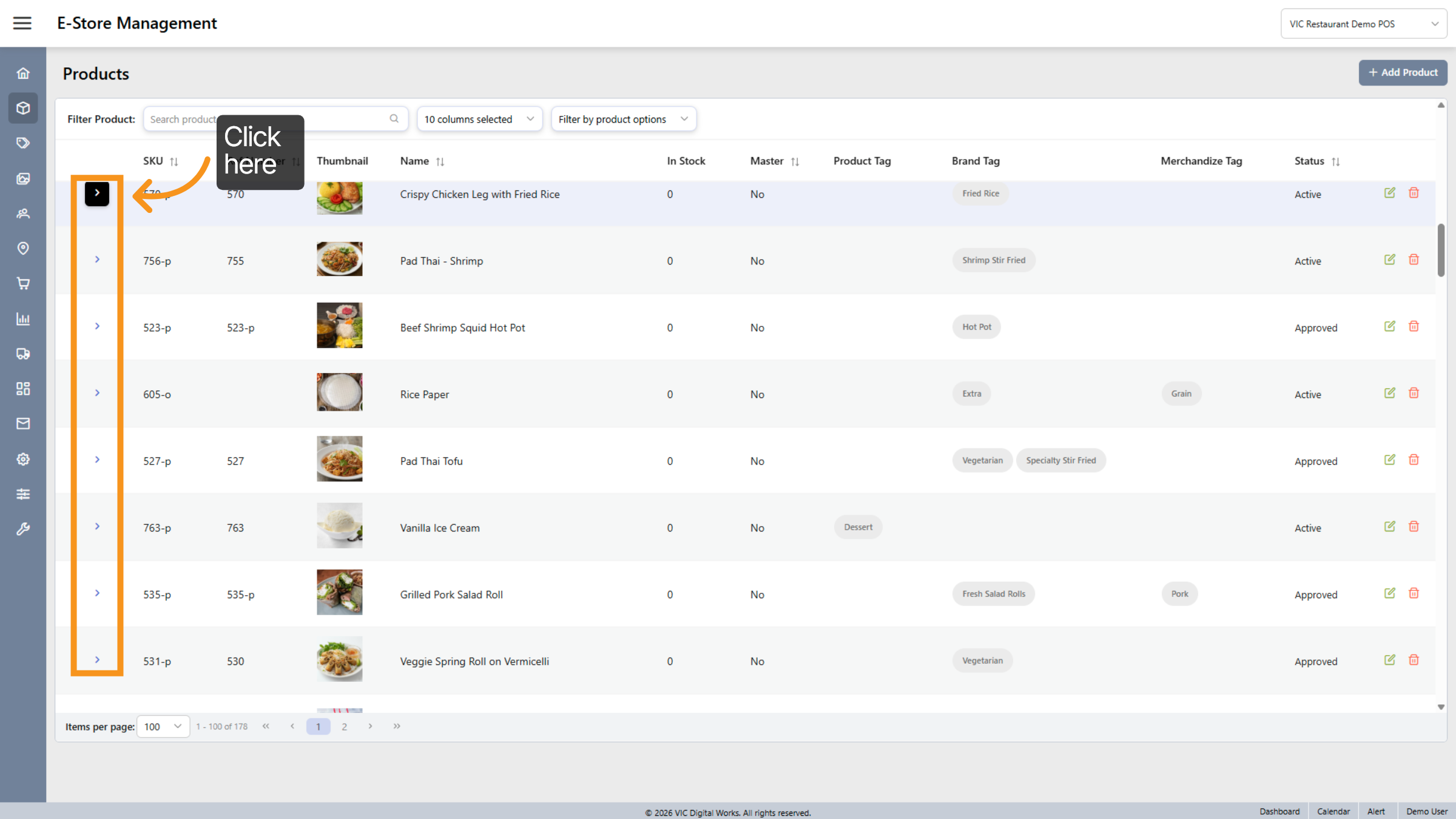
Task: Expand the Crispy Chicken Leg row
Action: (x=97, y=194)
